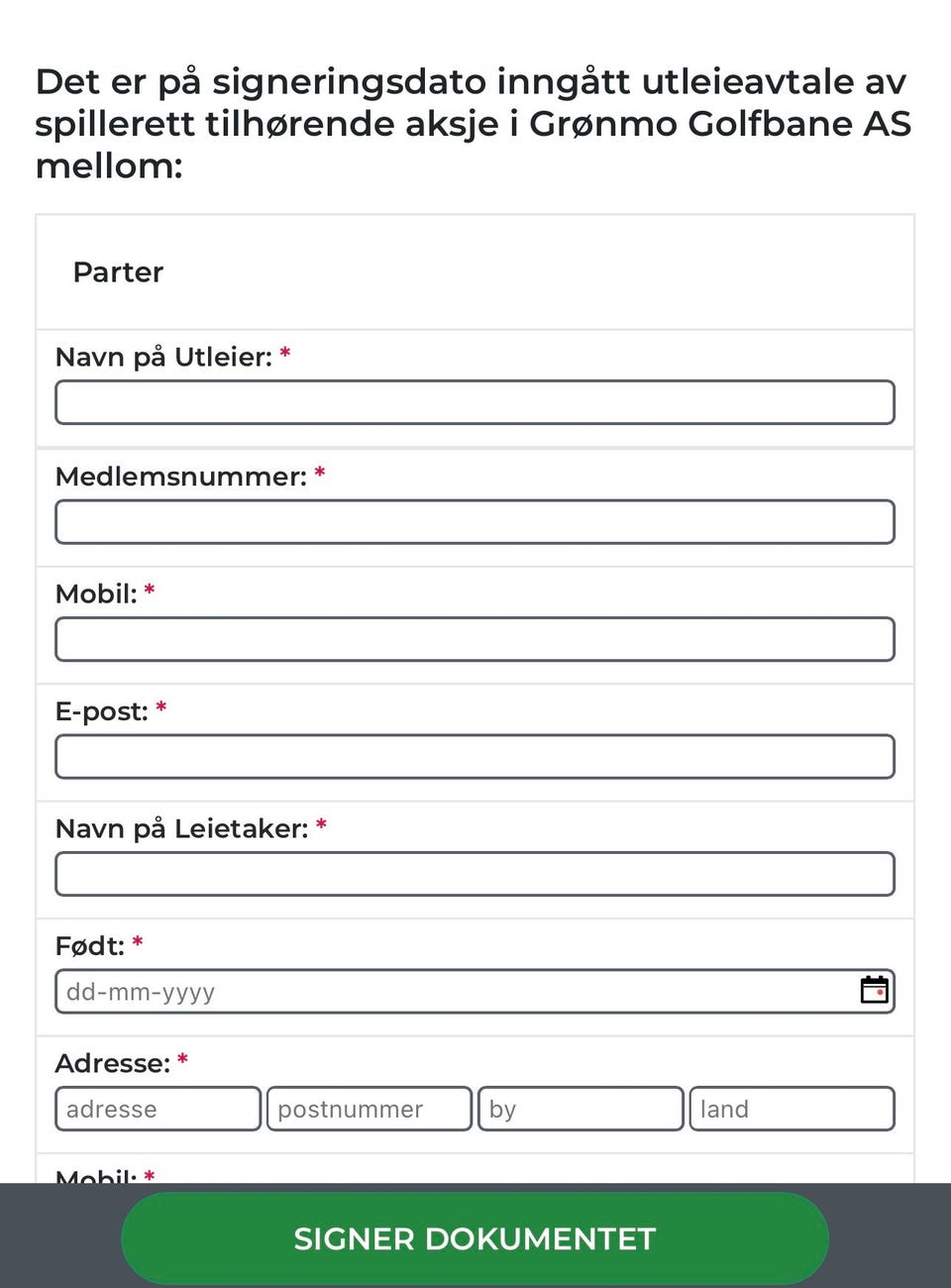951x1288 pixels.
Task: Select the Mobil field under Medlemsnummer
Action: (475, 639)
